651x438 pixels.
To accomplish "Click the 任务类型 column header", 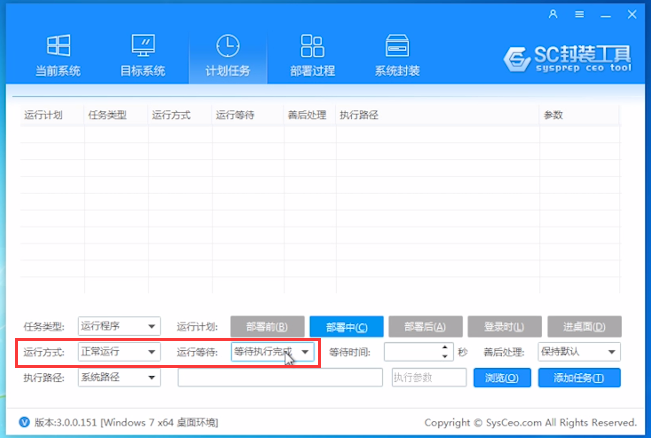I will coord(116,115).
